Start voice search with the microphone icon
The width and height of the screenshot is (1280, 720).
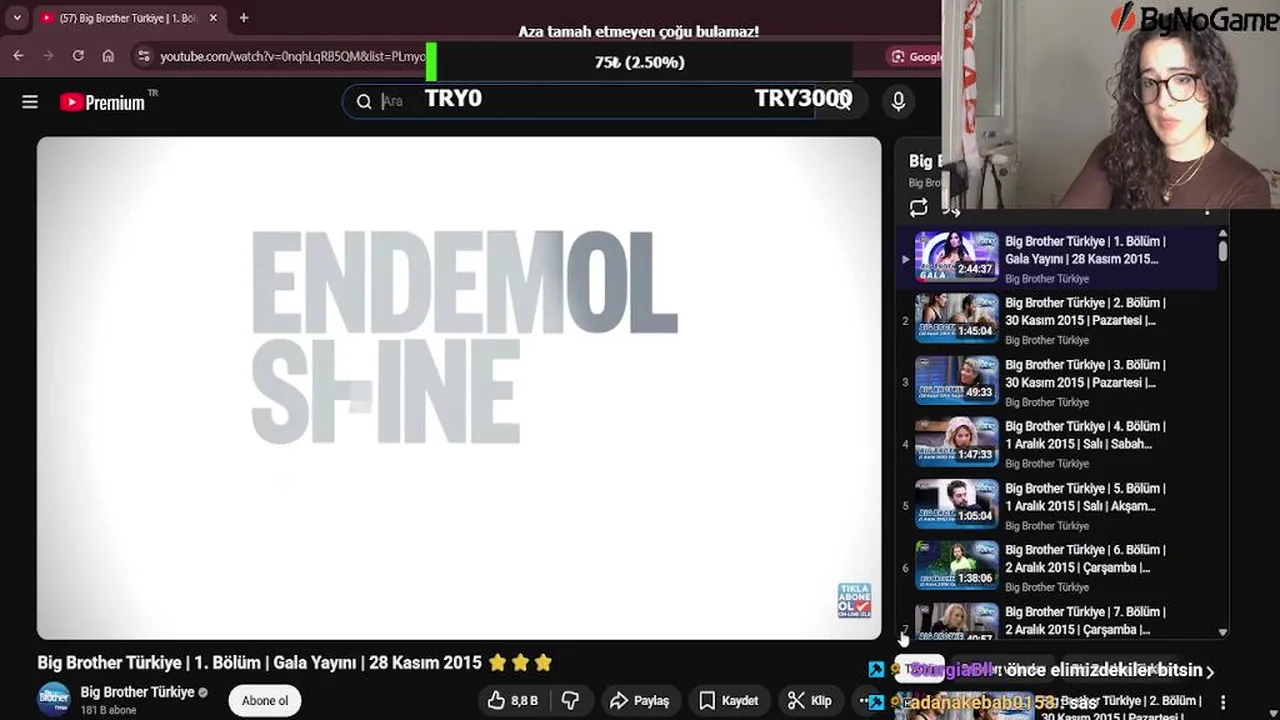tap(898, 101)
